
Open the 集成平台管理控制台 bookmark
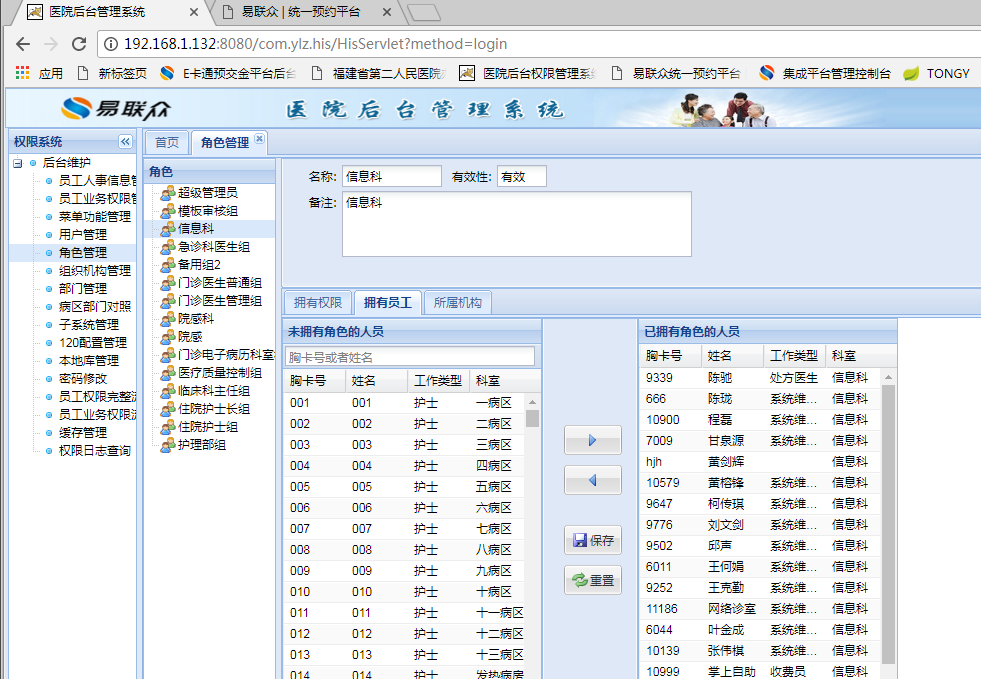[825, 73]
